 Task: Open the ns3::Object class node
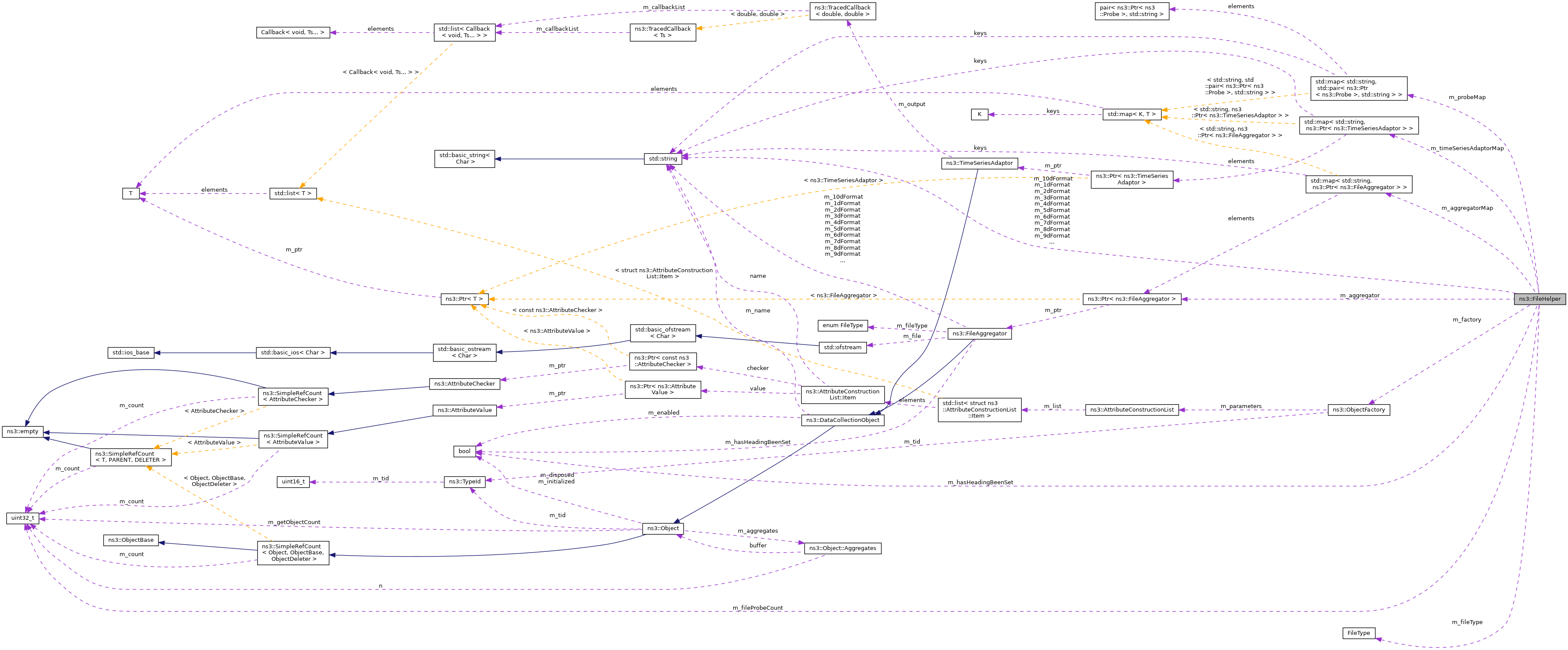(x=663, y=528)
